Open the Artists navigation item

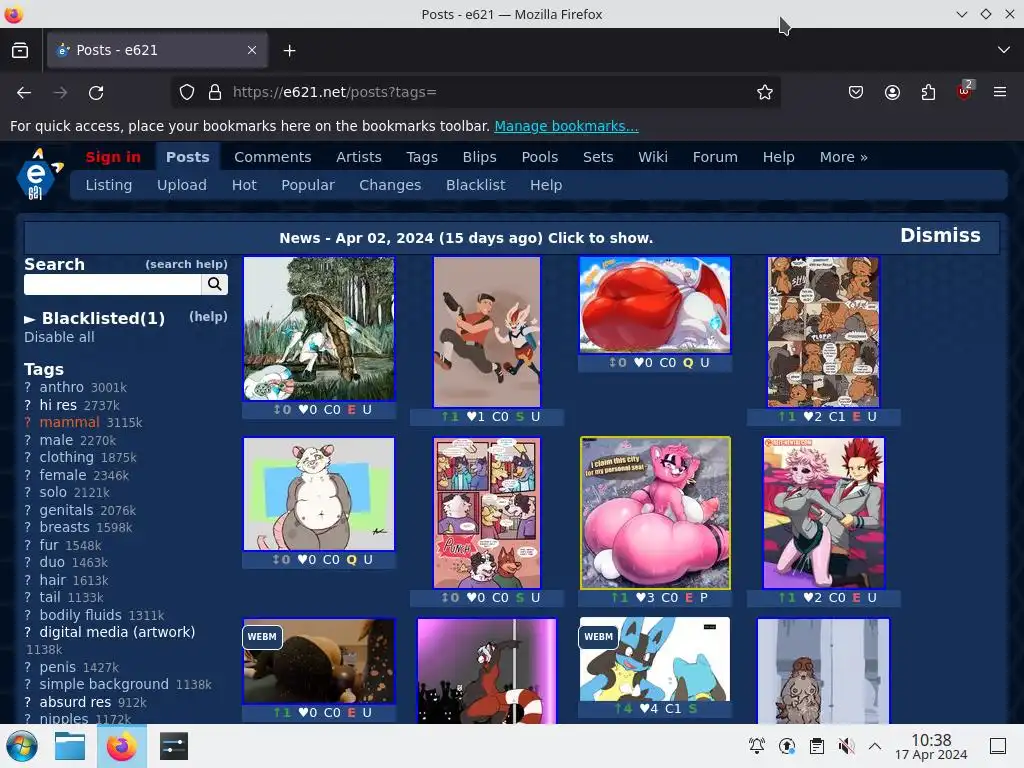tap(359, 157)
